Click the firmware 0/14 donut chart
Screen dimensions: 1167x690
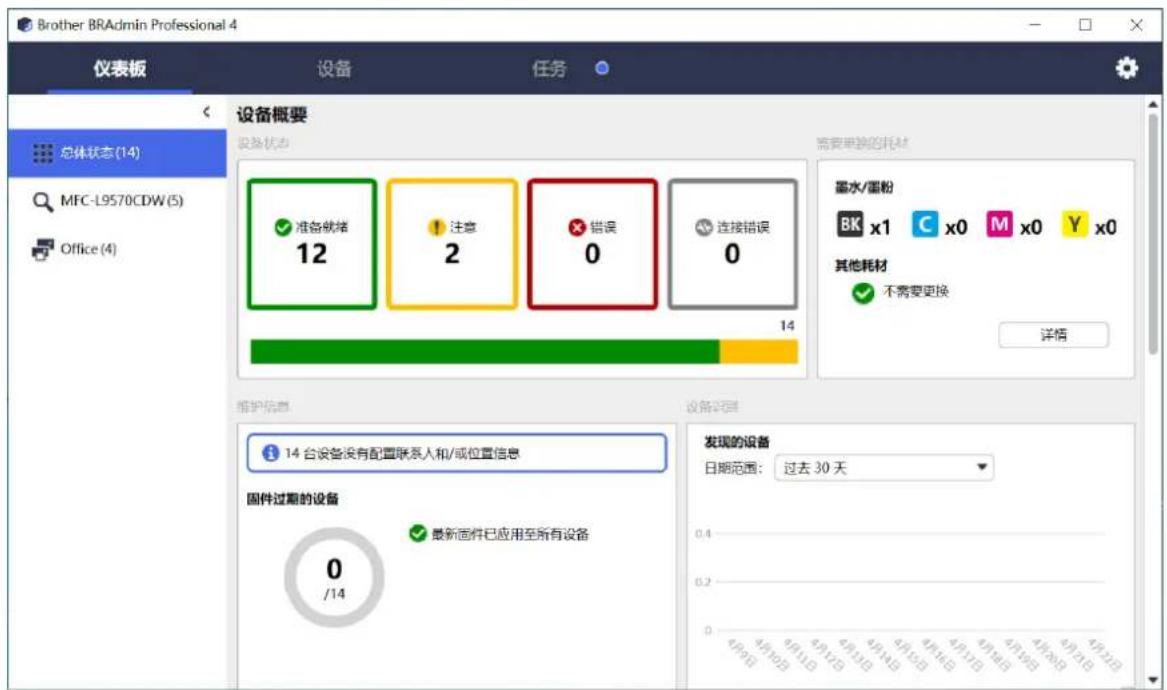[x=334, y=578]
